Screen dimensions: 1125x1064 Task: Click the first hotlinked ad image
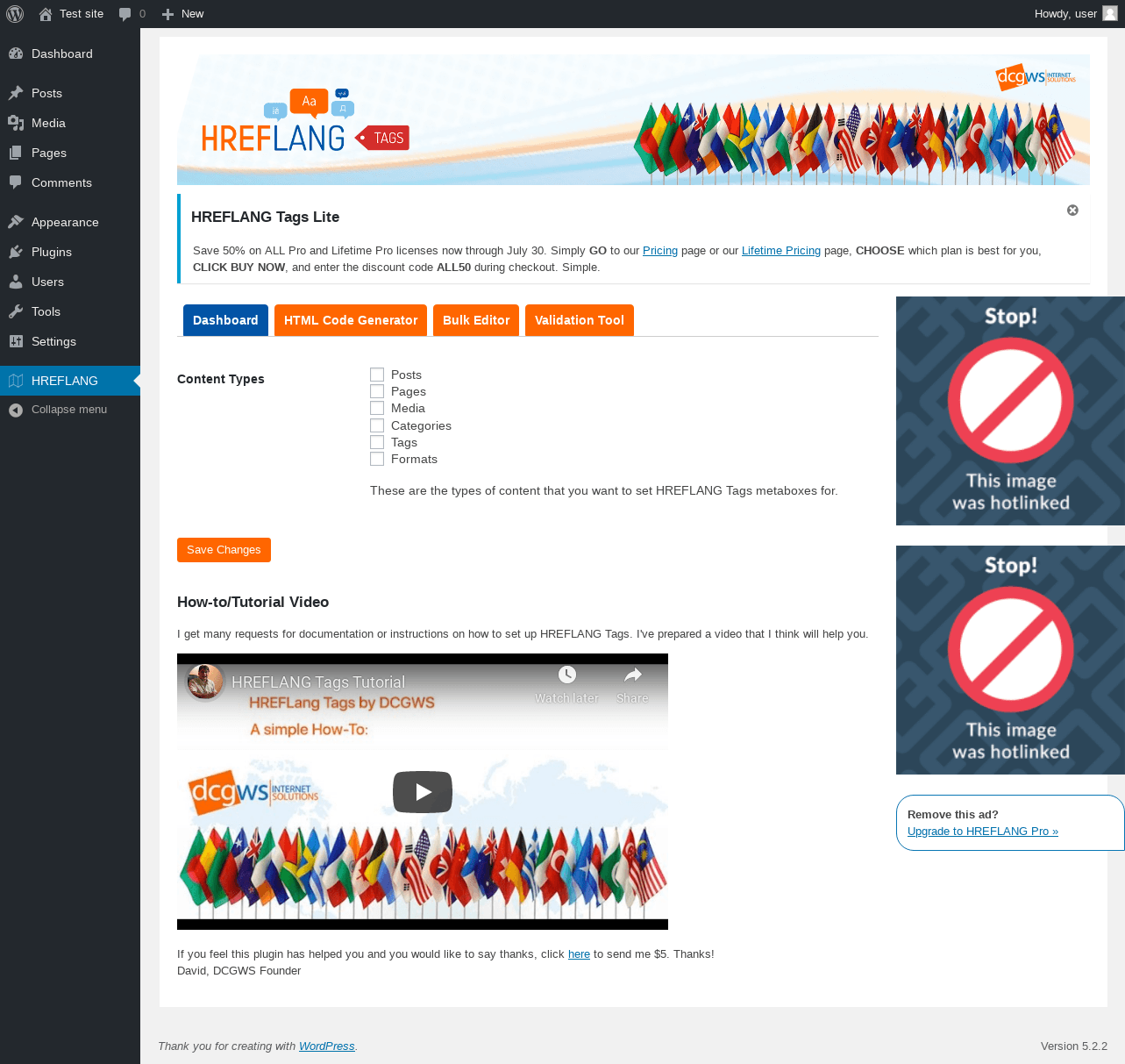[x=1010, y=411]
